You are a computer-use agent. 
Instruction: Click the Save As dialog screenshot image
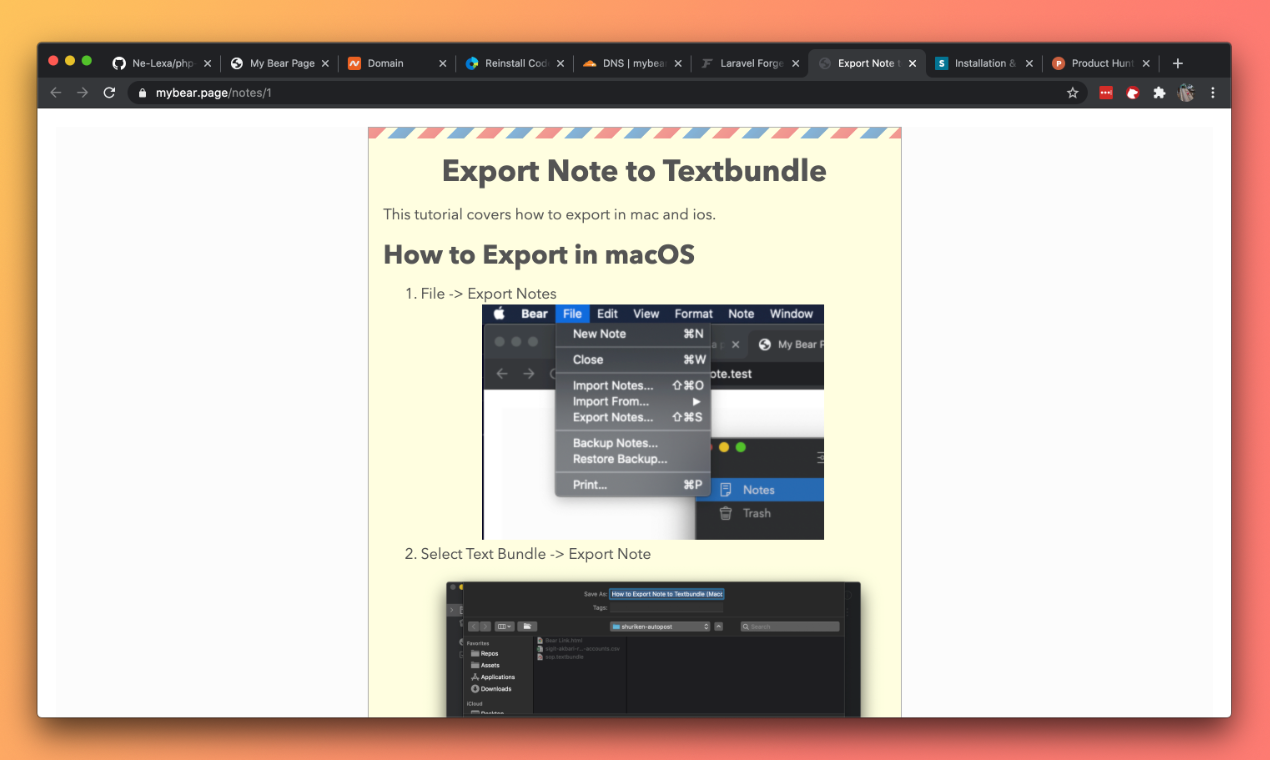click(x=653, y=648)
